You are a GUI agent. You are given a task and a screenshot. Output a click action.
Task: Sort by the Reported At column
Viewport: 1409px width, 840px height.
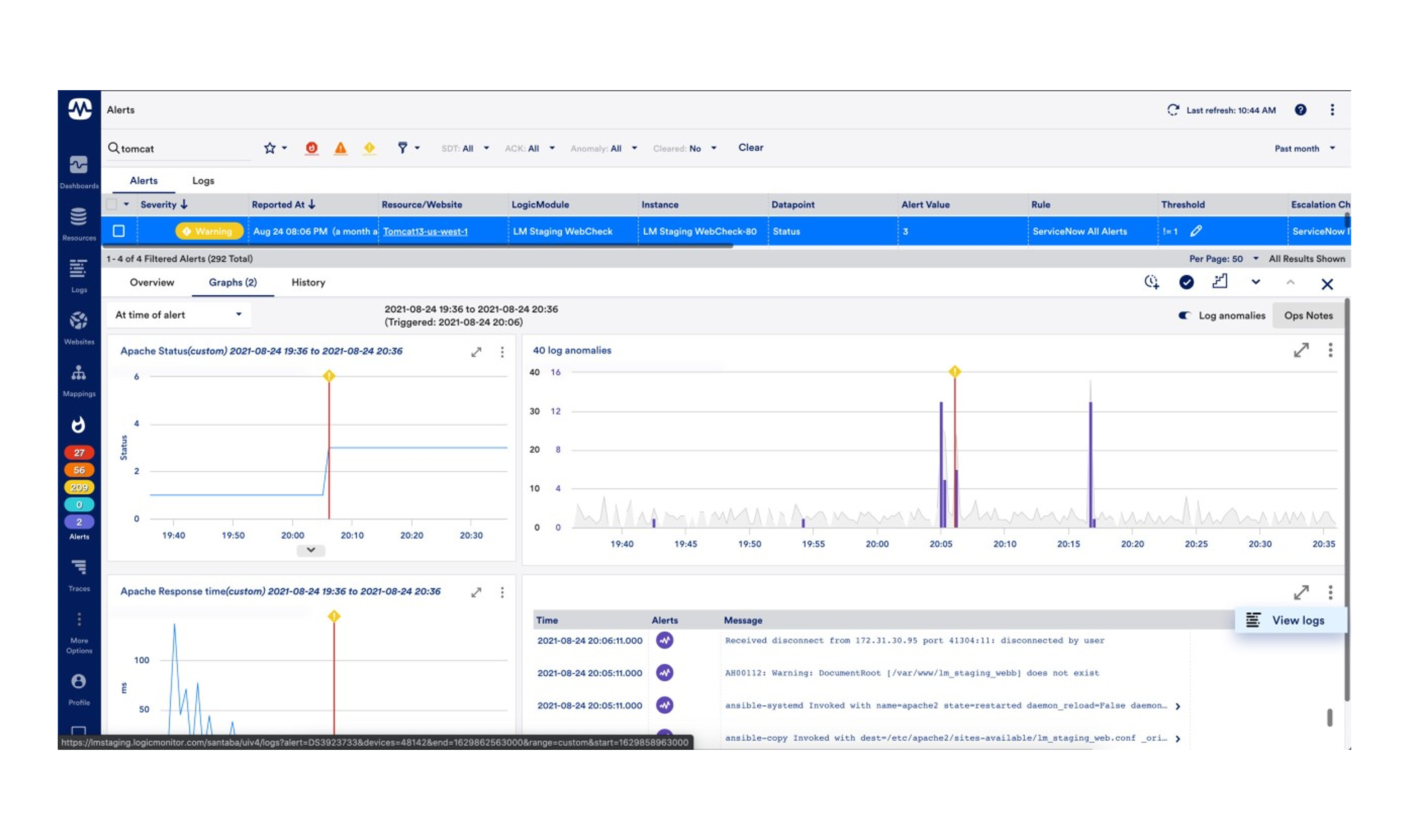(284, 204)
